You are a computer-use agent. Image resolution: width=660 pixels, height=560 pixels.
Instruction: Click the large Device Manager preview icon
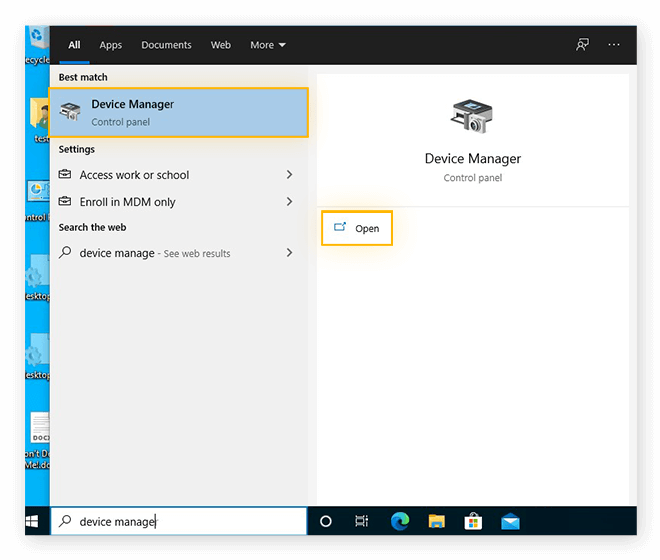coord(472,117)
